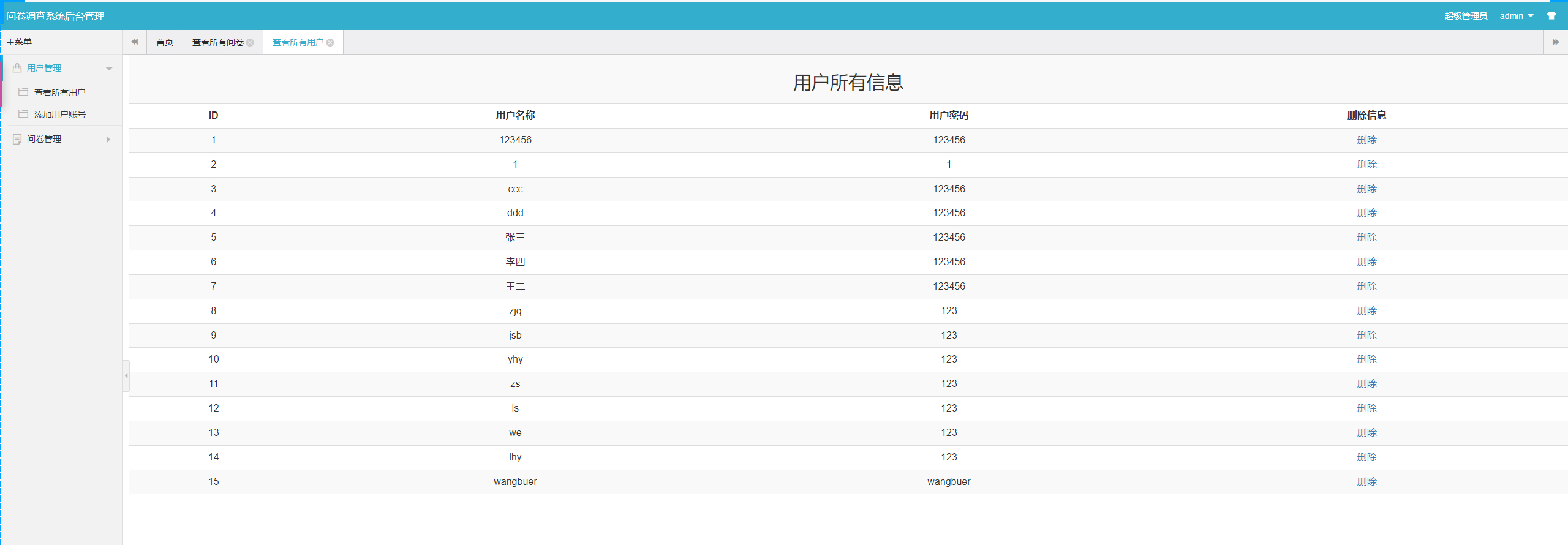Open 添加用户账号 in sidebar
This screenshot has width=1568, height=545.
click(x=60, y=115)
